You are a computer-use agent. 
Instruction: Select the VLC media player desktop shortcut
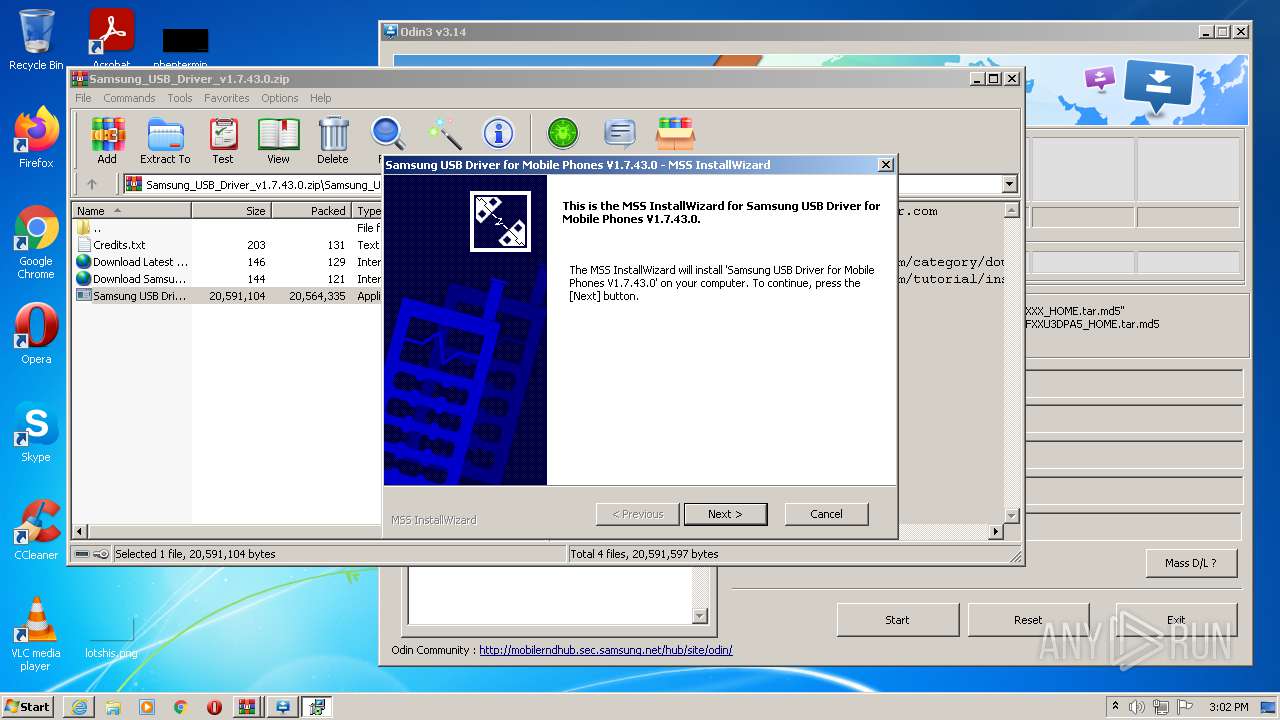point(36,634)
